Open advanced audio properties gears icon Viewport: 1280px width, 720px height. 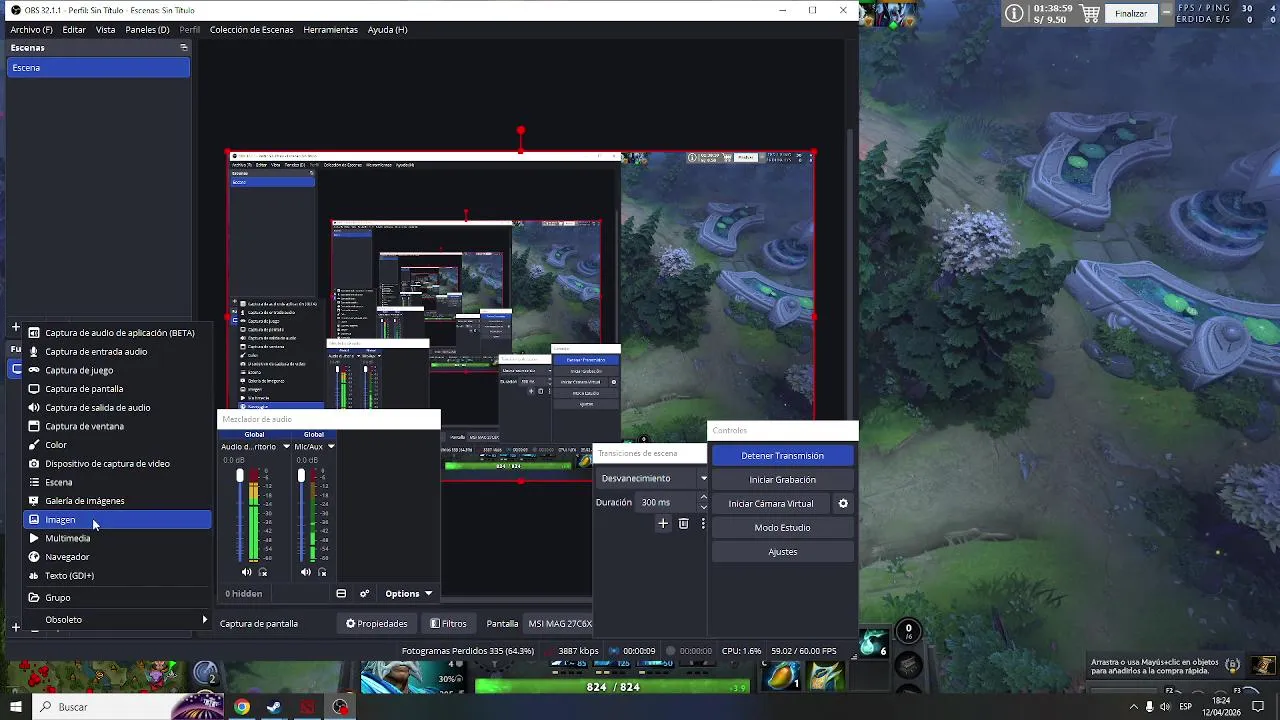[x=364, y=594]
